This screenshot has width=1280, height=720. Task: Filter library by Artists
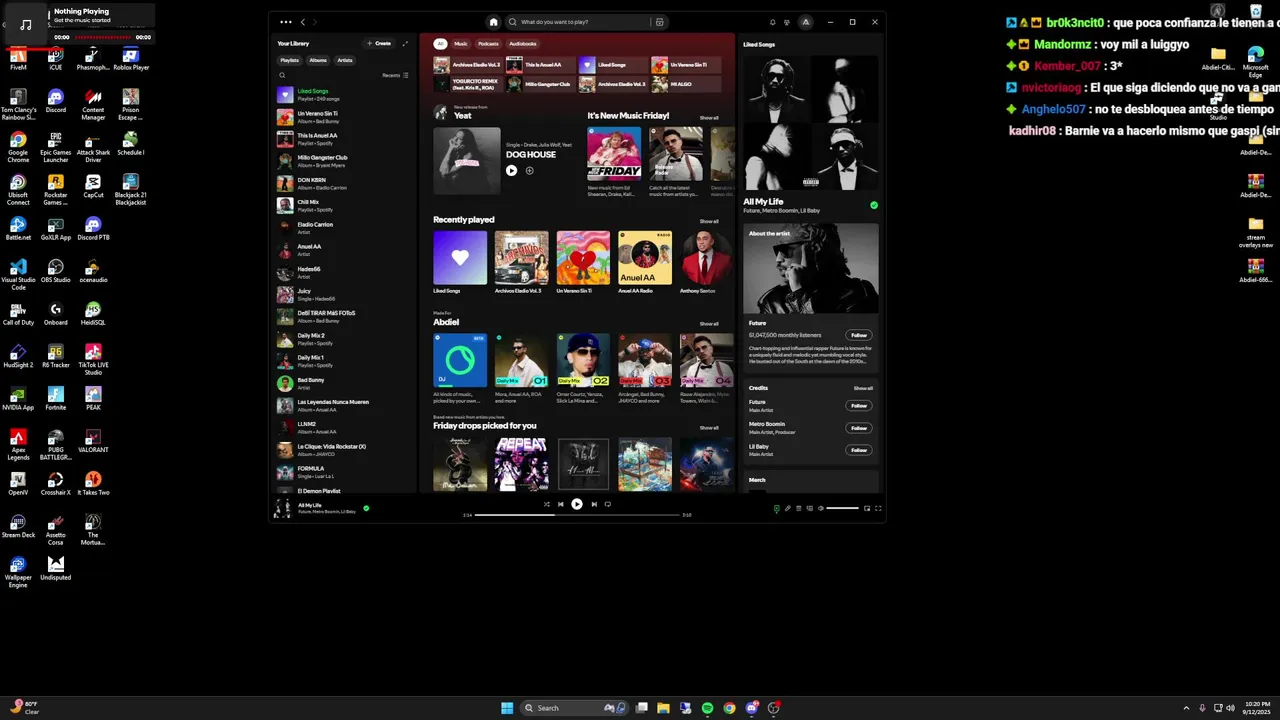pyautogui.click(x=345, y=60)
